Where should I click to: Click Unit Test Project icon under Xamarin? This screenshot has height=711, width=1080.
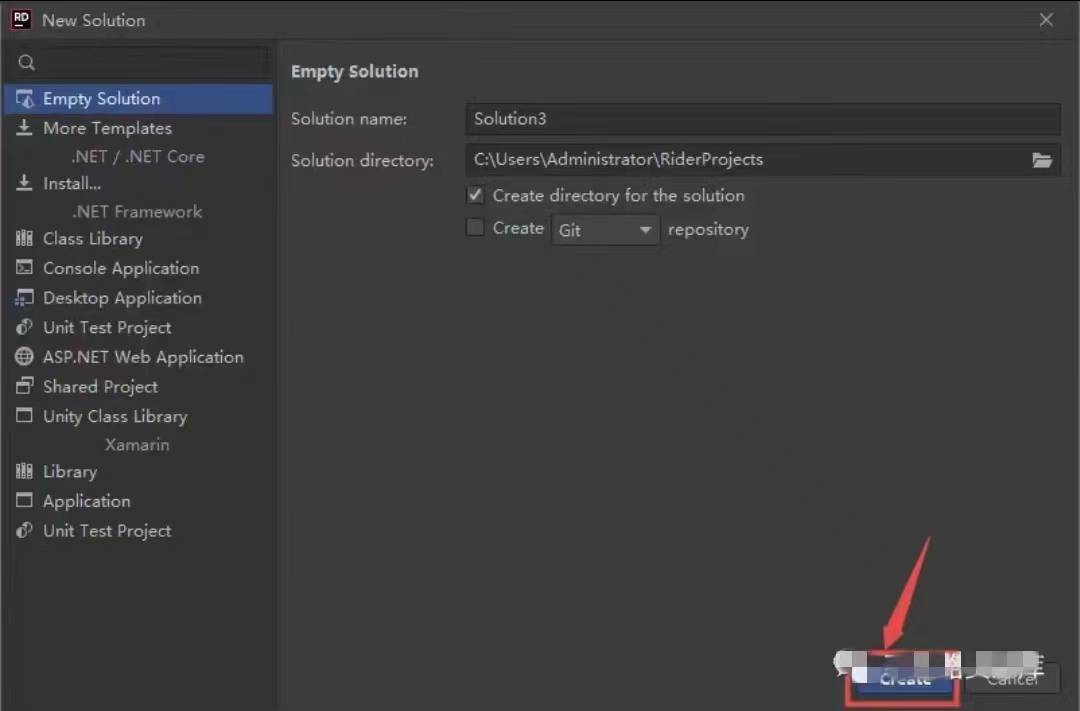pos(24,530)
